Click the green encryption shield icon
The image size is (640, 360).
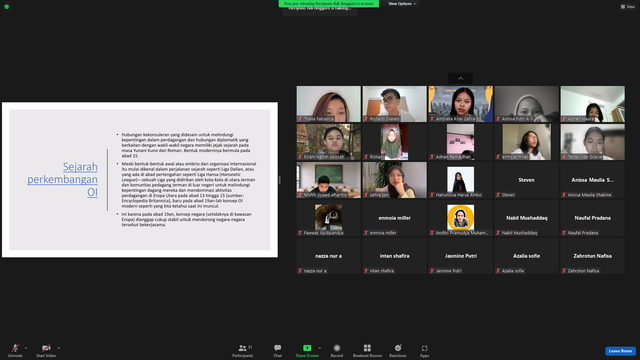[7, 7]
